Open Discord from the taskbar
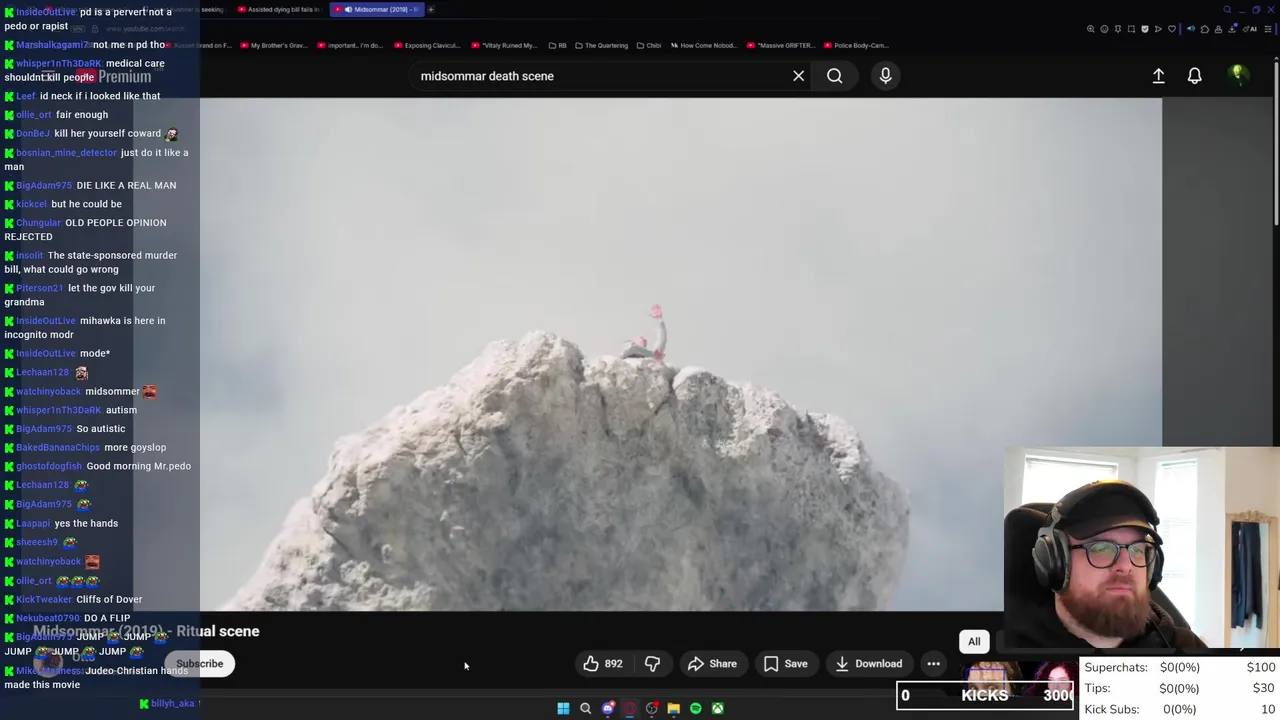 click(x=607, y=708)
